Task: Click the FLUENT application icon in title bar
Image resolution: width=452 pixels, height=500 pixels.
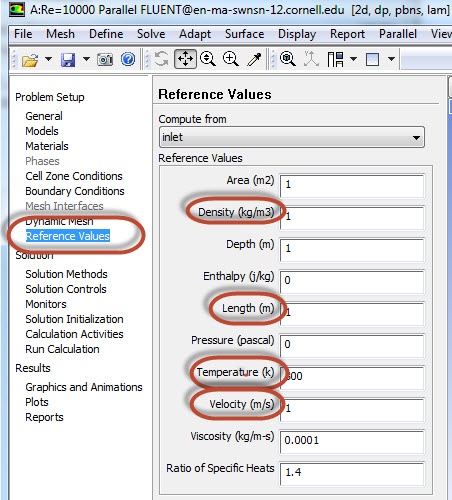Action: pyautogui.click(x=17, y=10)
